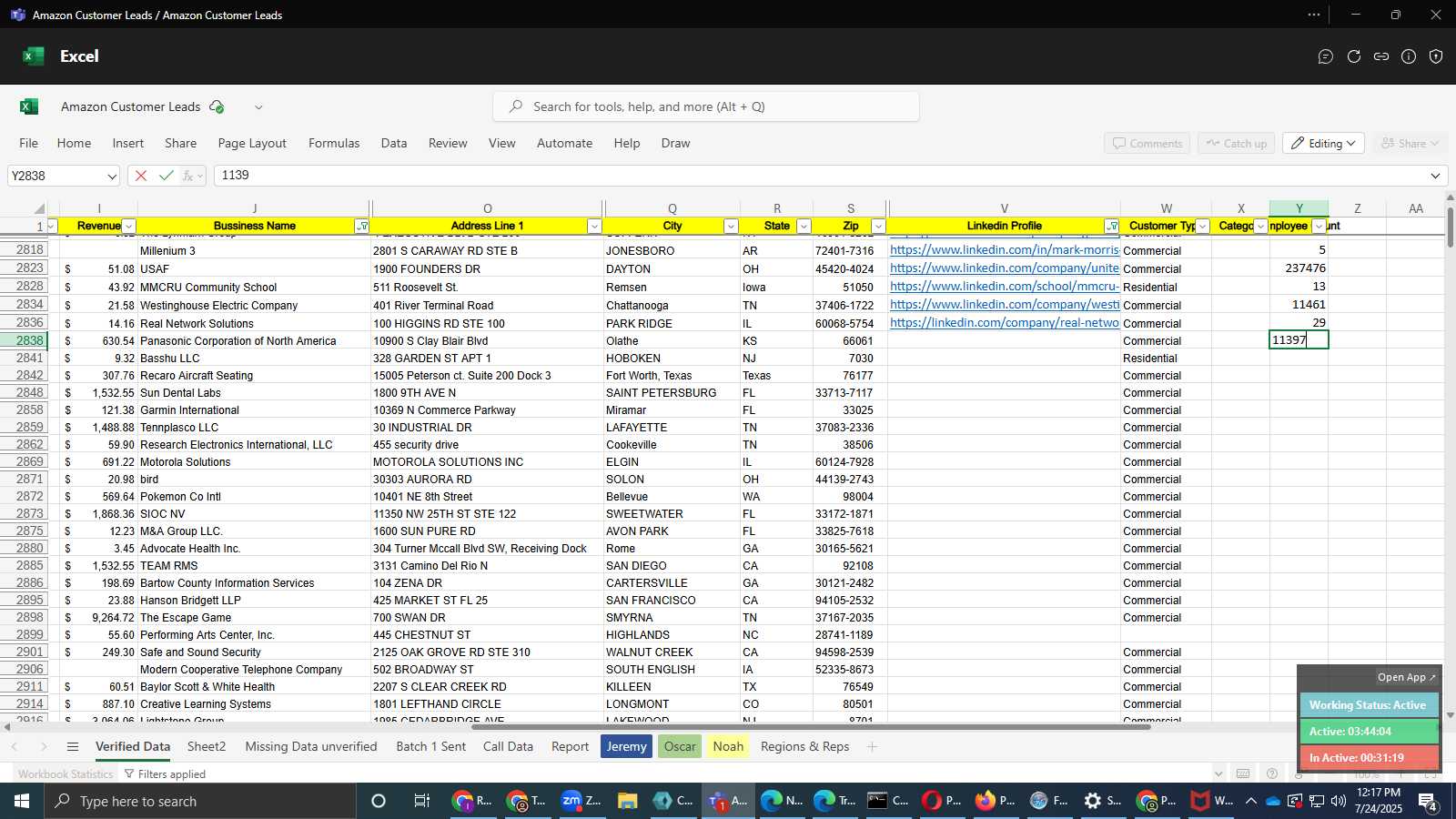Screen dimensions: 1456x819
Task: Open the Editing mode dropdown
Action: tap(1324, 144)
